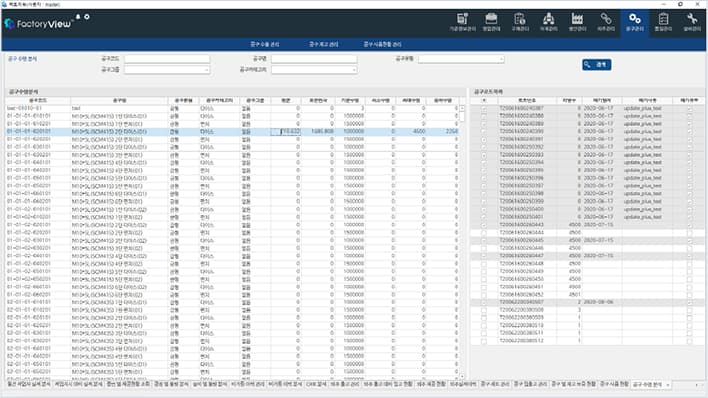This screenshot has height=398, width=708.
Task: Expand the tool type (공구유형) dropdown
Action: point(501,59)
